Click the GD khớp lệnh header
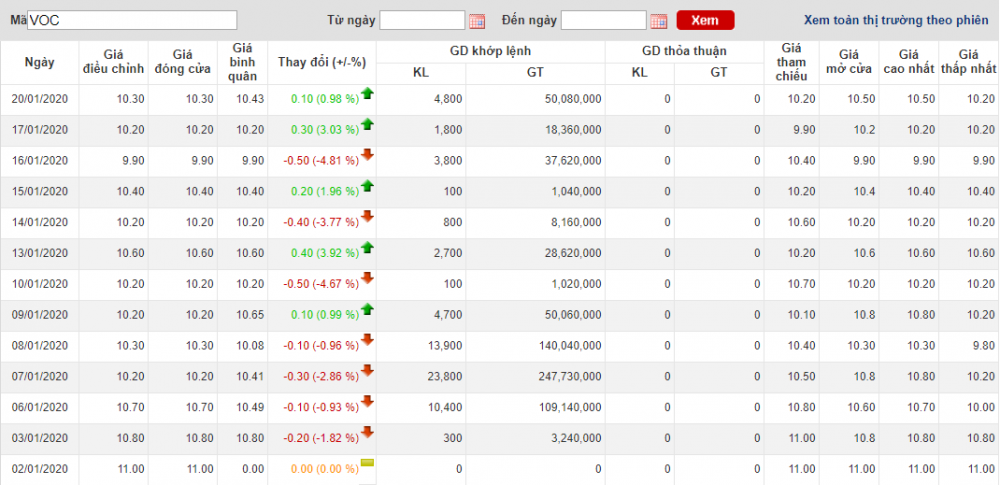This screenshot has width=1000, height=485. [x=490, y=52]
